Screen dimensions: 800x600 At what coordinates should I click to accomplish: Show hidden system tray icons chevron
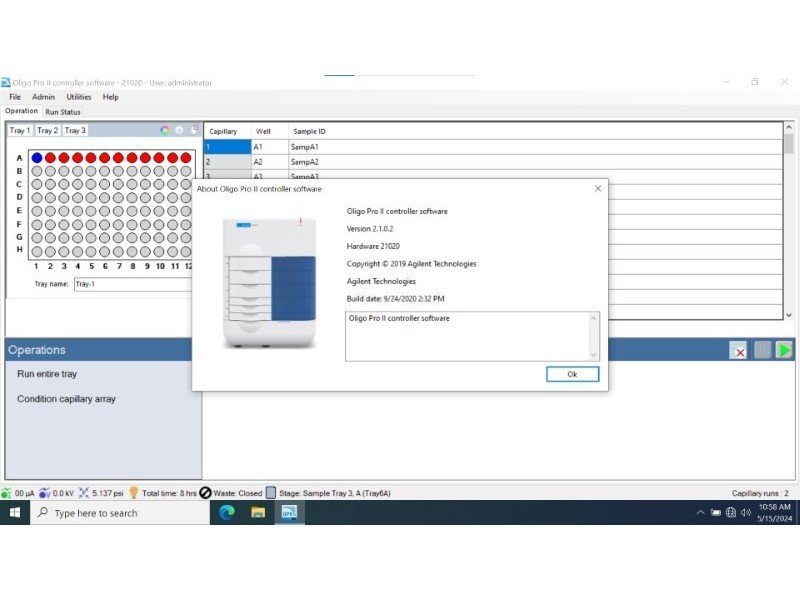[x=701, y=512]
